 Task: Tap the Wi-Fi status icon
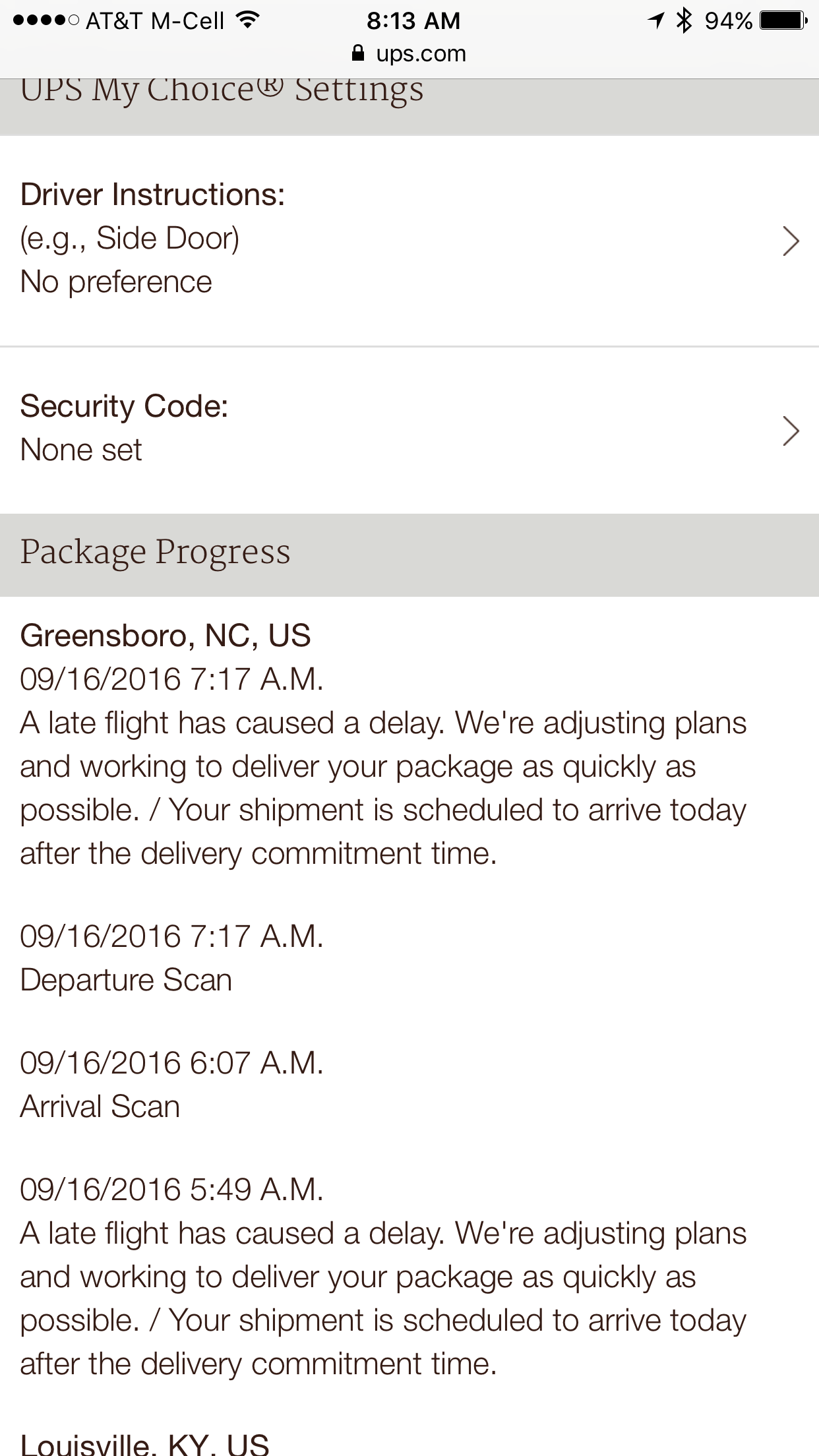pyautogui.click(x=247, y=20)
